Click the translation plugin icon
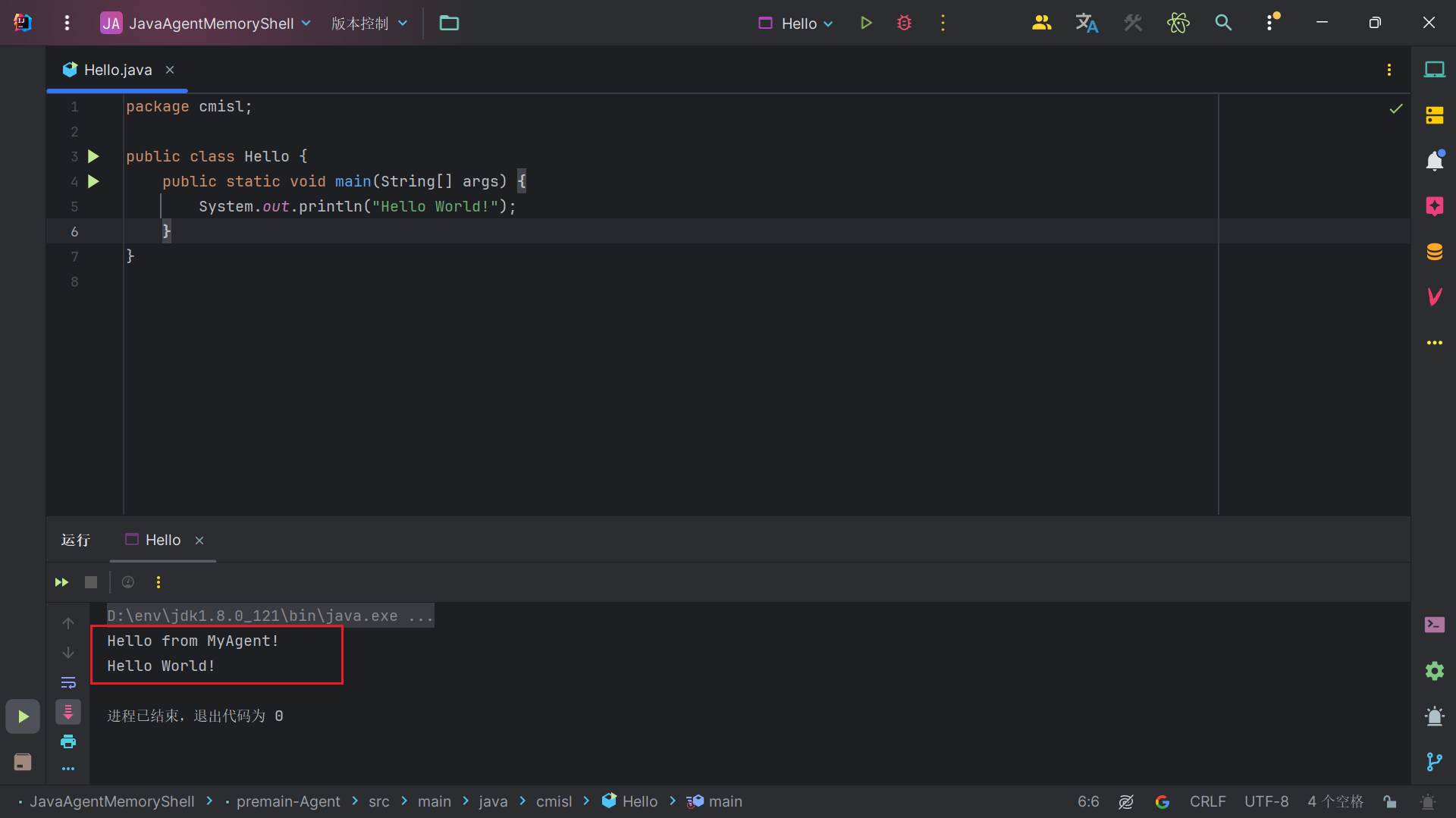 click(x=1087, y=23)
